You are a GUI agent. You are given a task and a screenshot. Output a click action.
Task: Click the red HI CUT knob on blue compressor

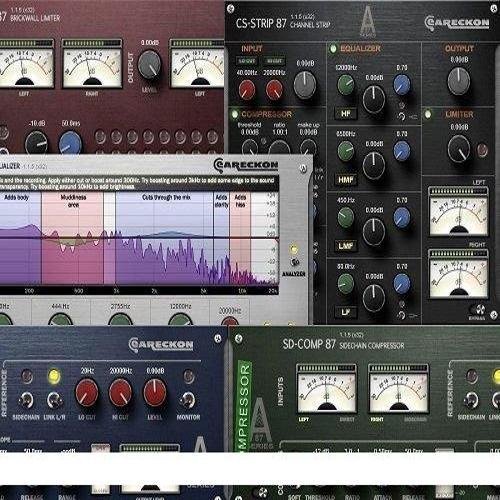(x=120, y=393)
